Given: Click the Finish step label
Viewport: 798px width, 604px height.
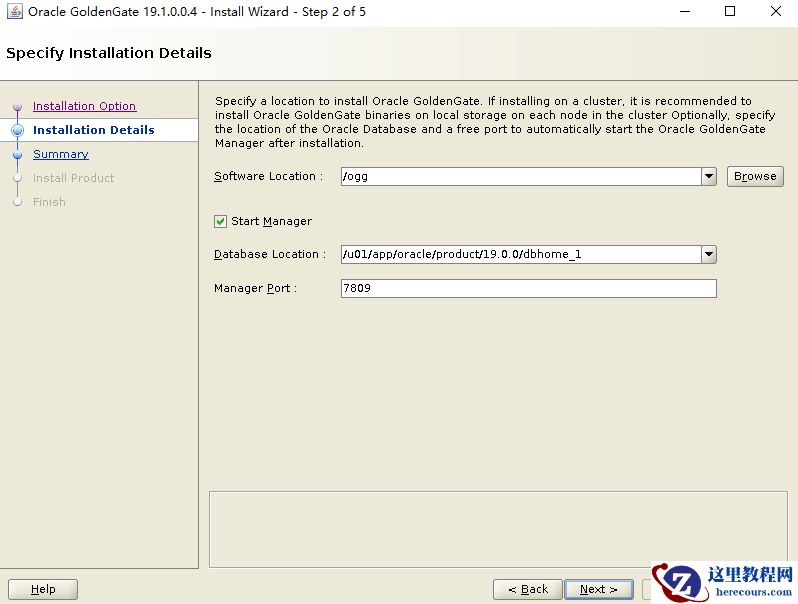Looking at the screenshot, I should click(x=49, y=202).
